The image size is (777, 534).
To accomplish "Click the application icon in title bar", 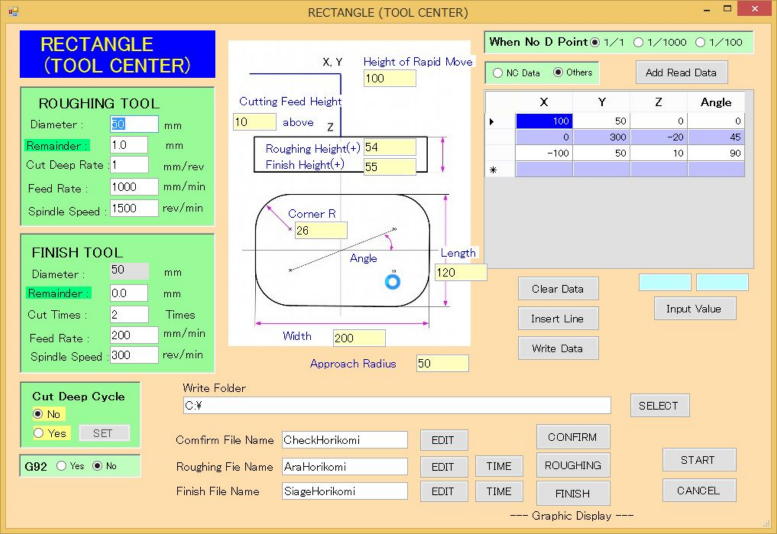I will pos(13,12).
